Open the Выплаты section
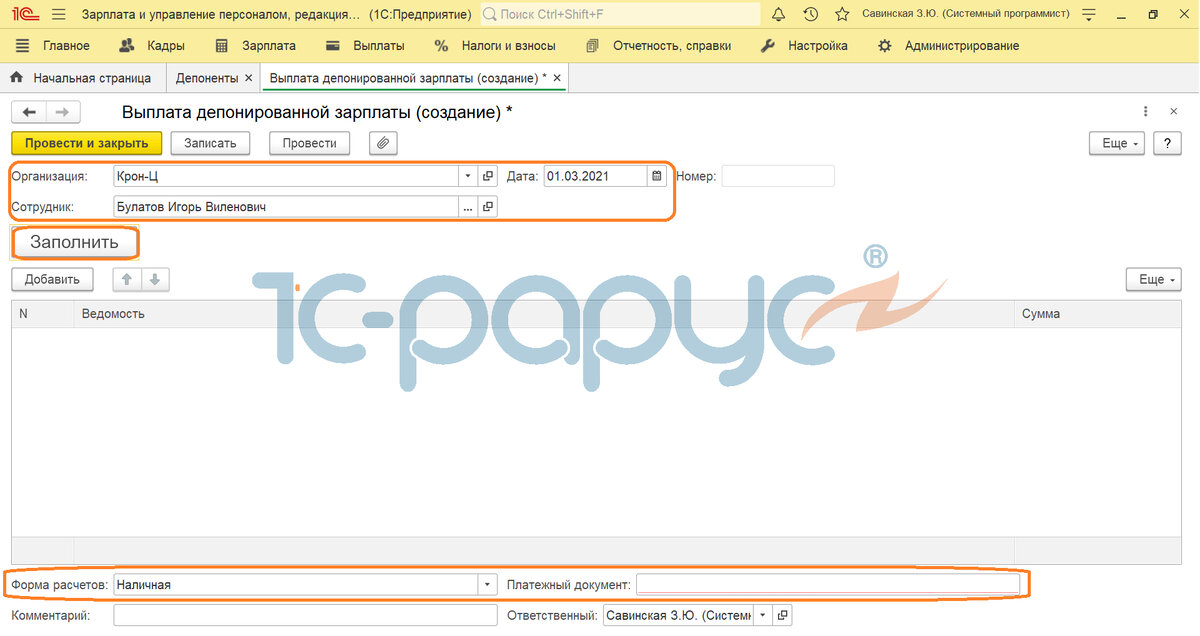 365,46
